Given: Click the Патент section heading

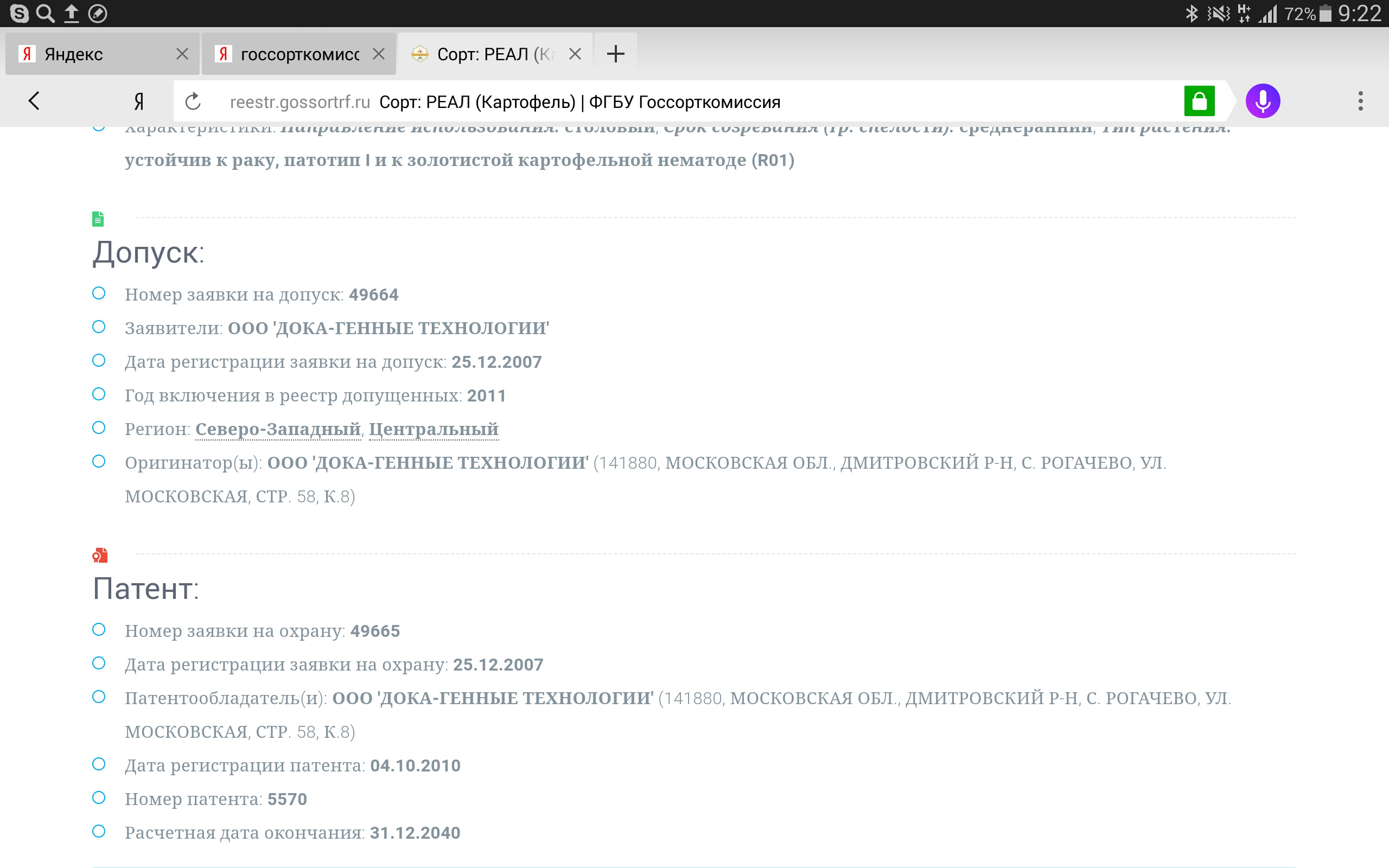Looking at the screenshot, I should point(146,589).
